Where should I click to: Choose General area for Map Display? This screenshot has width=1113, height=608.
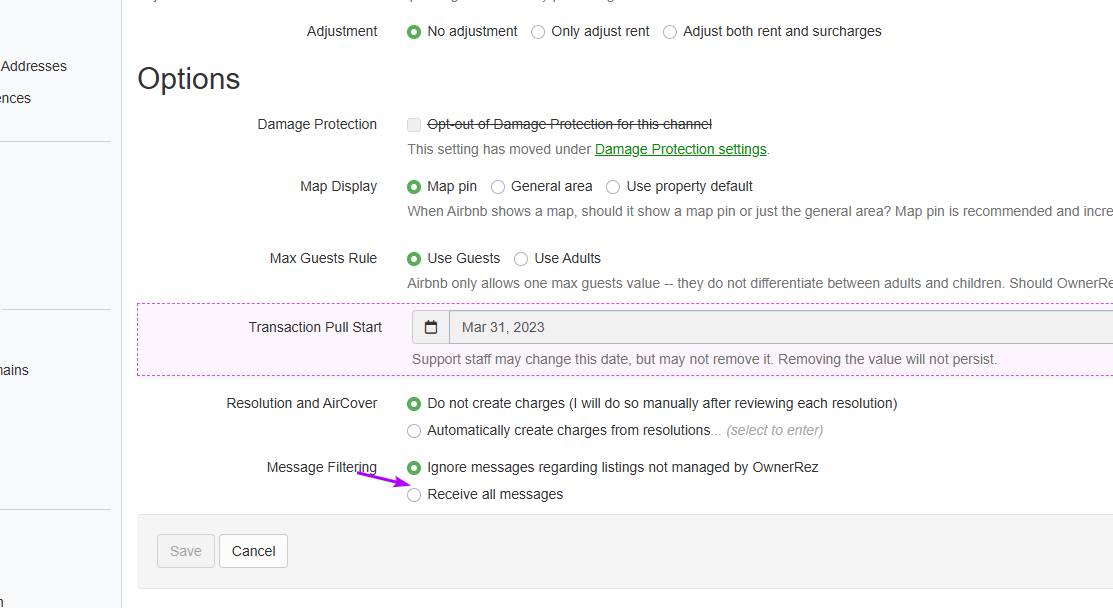click(498, 187)
